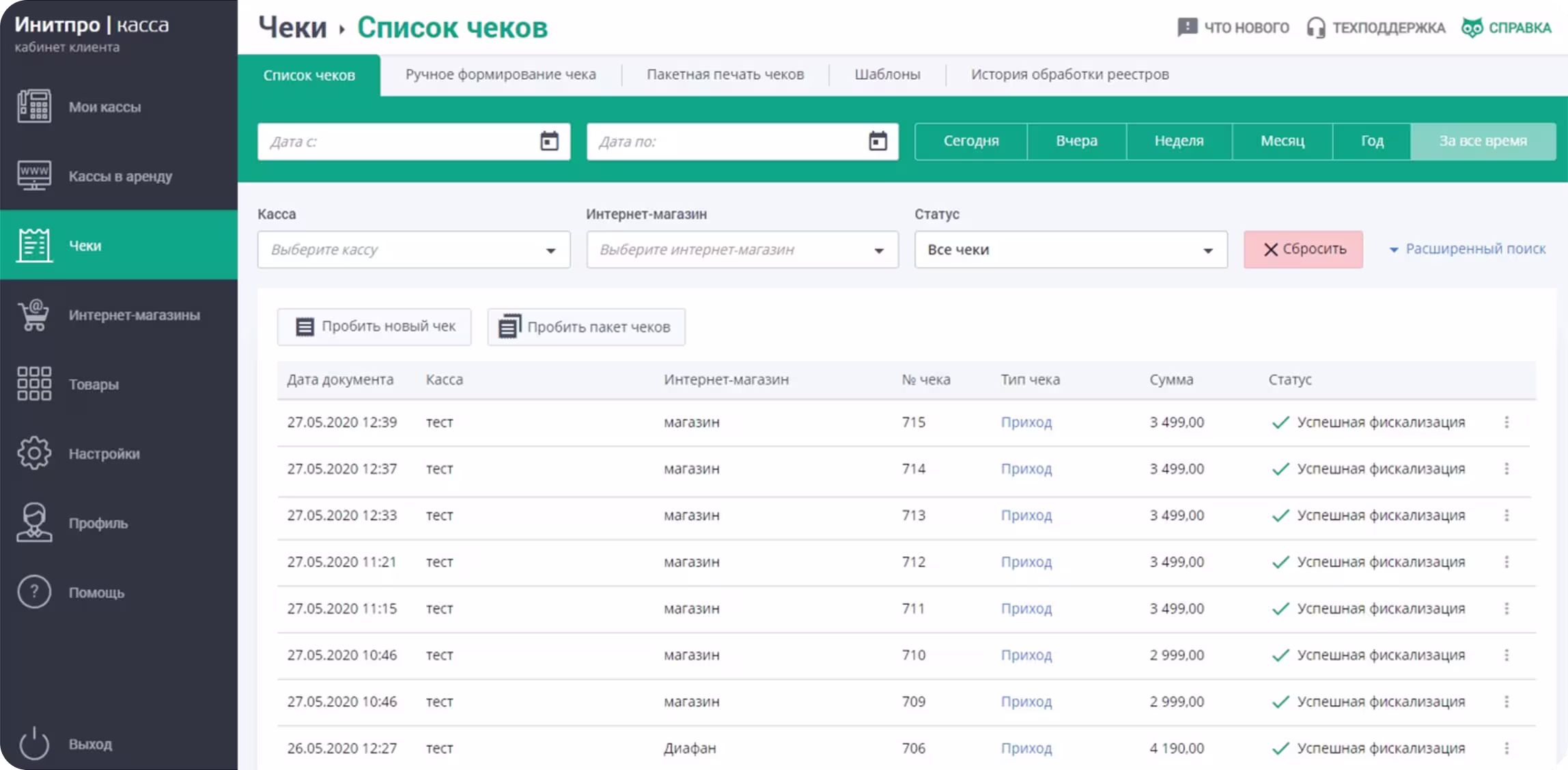Open Статус dropdown showing Все чеки
This screenshot has height=770, width=1568.
(1071, 250)
